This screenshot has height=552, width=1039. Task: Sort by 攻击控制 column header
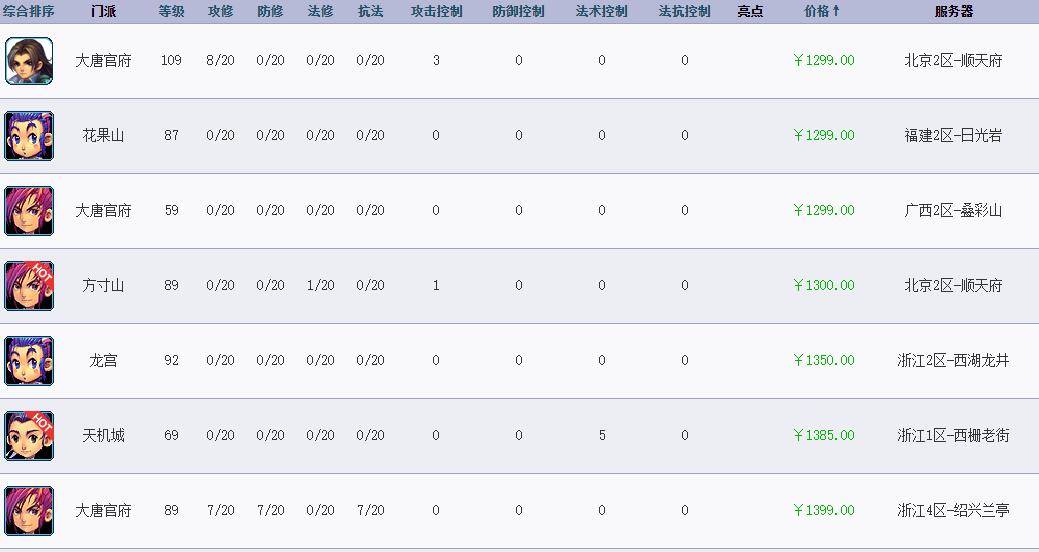click(436, 12)
